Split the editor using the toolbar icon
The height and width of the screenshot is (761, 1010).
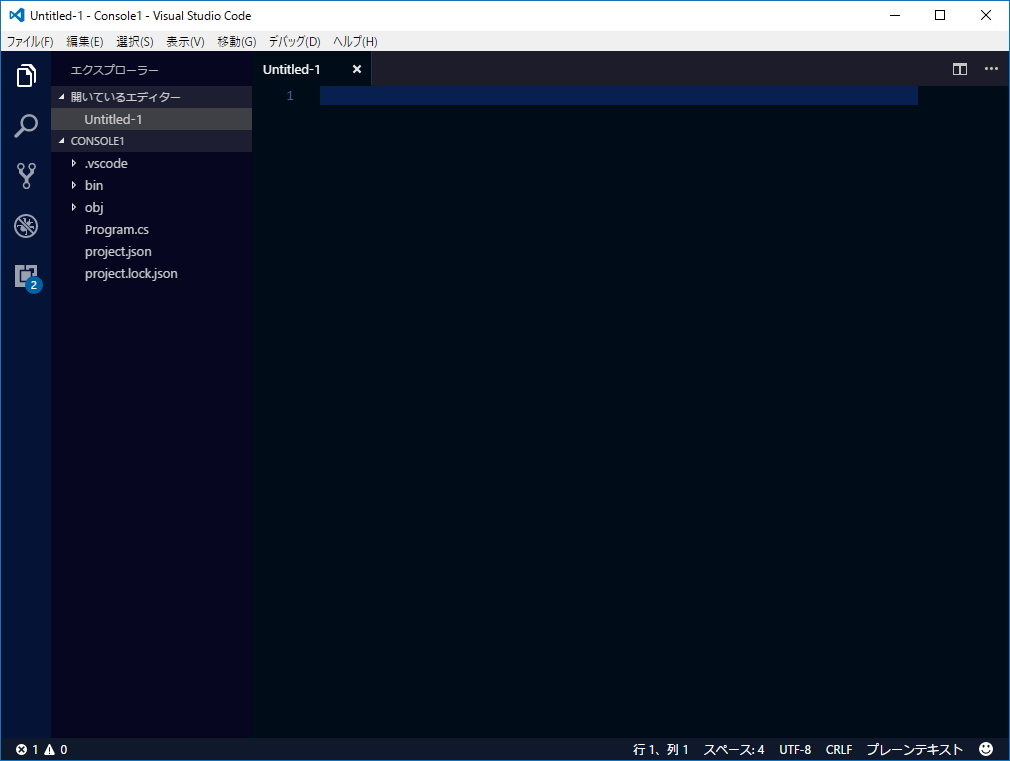pyautogui.click(x=959, y=69)
